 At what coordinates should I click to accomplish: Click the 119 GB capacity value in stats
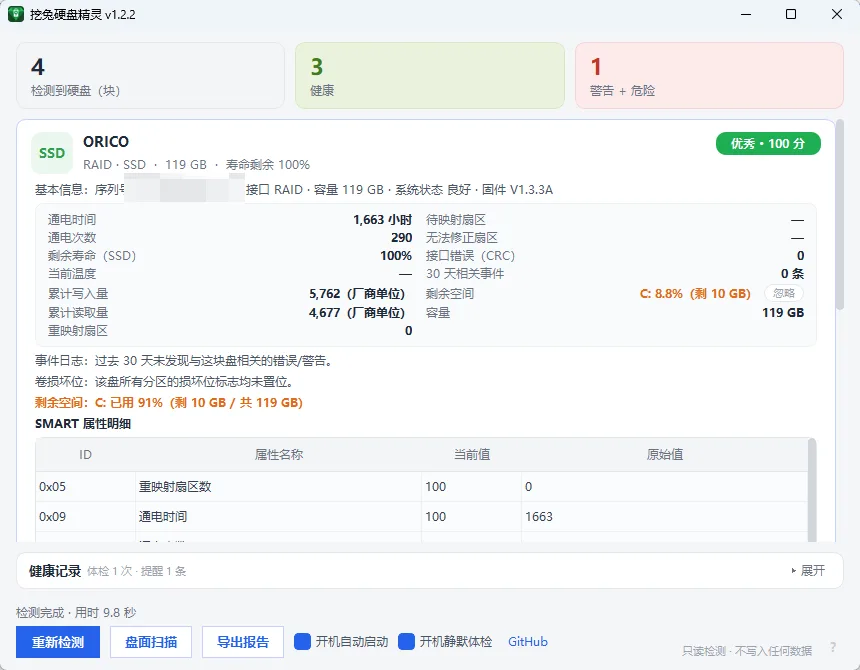(x=783, y=313)
